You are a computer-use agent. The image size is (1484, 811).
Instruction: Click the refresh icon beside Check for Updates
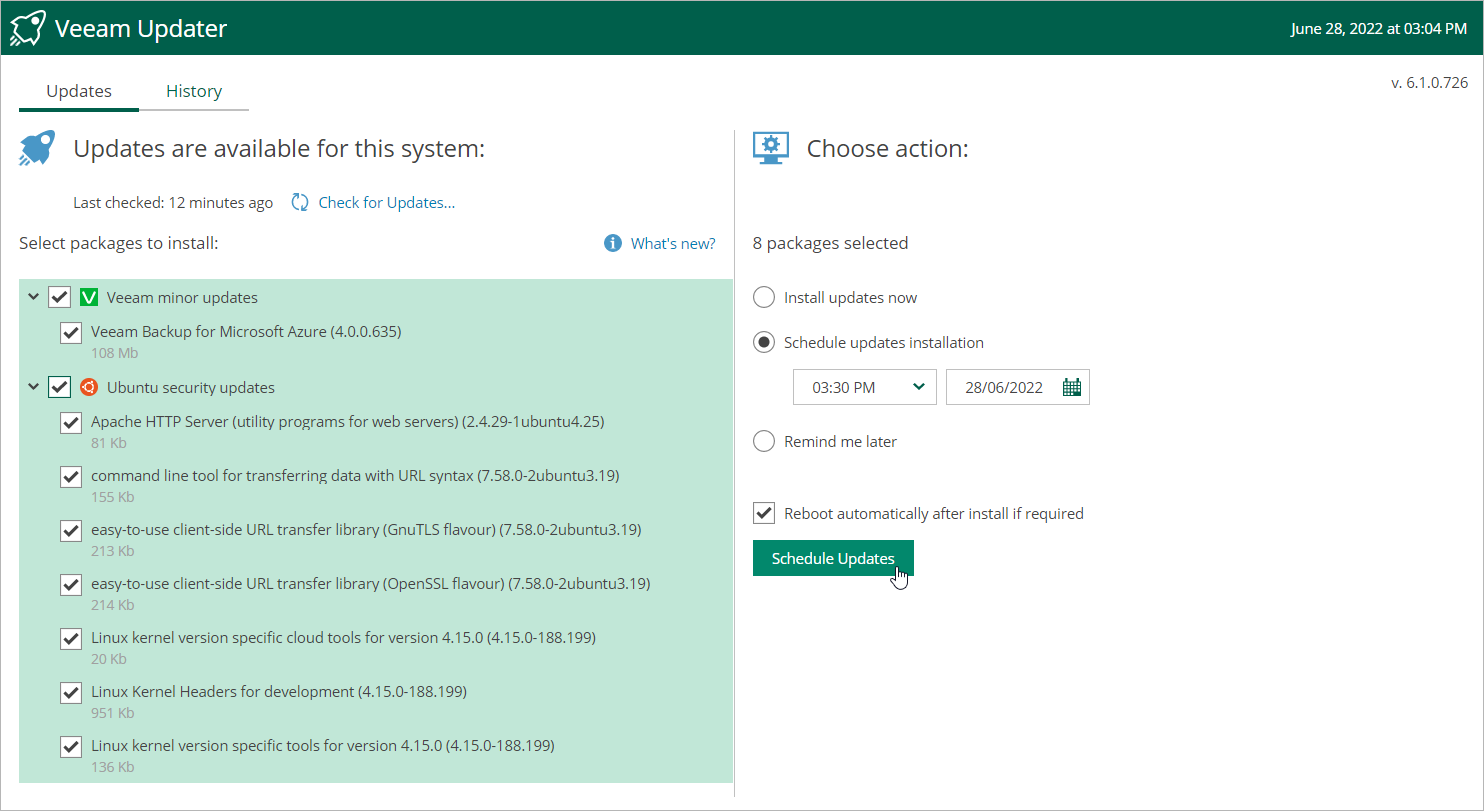[x=300, y=203]
